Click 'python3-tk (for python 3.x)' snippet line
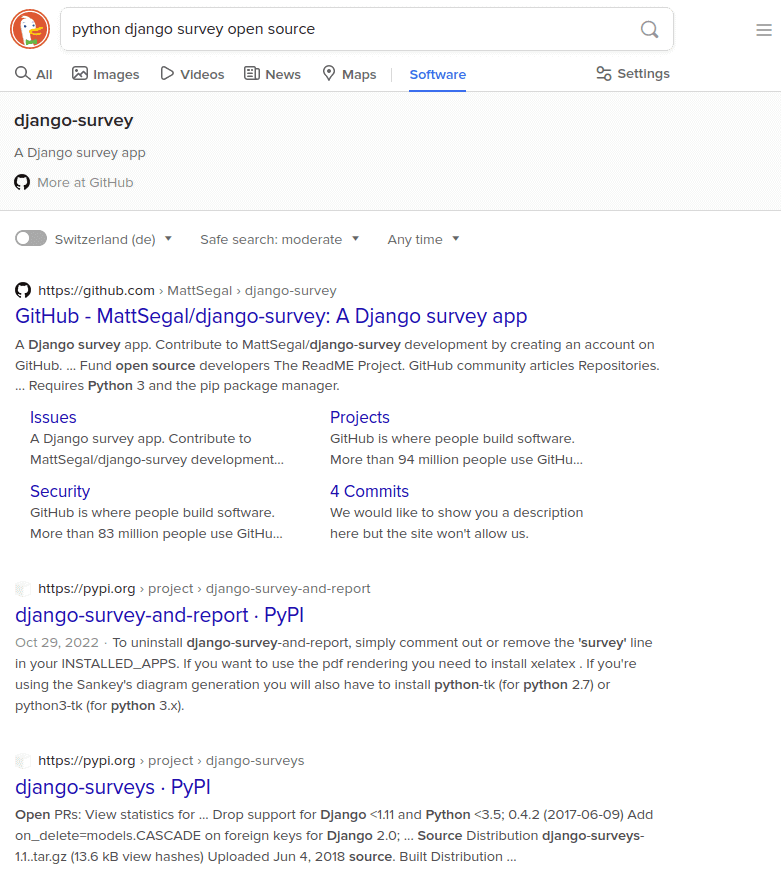Screen dimensions: 781x870 click(99, 706)
